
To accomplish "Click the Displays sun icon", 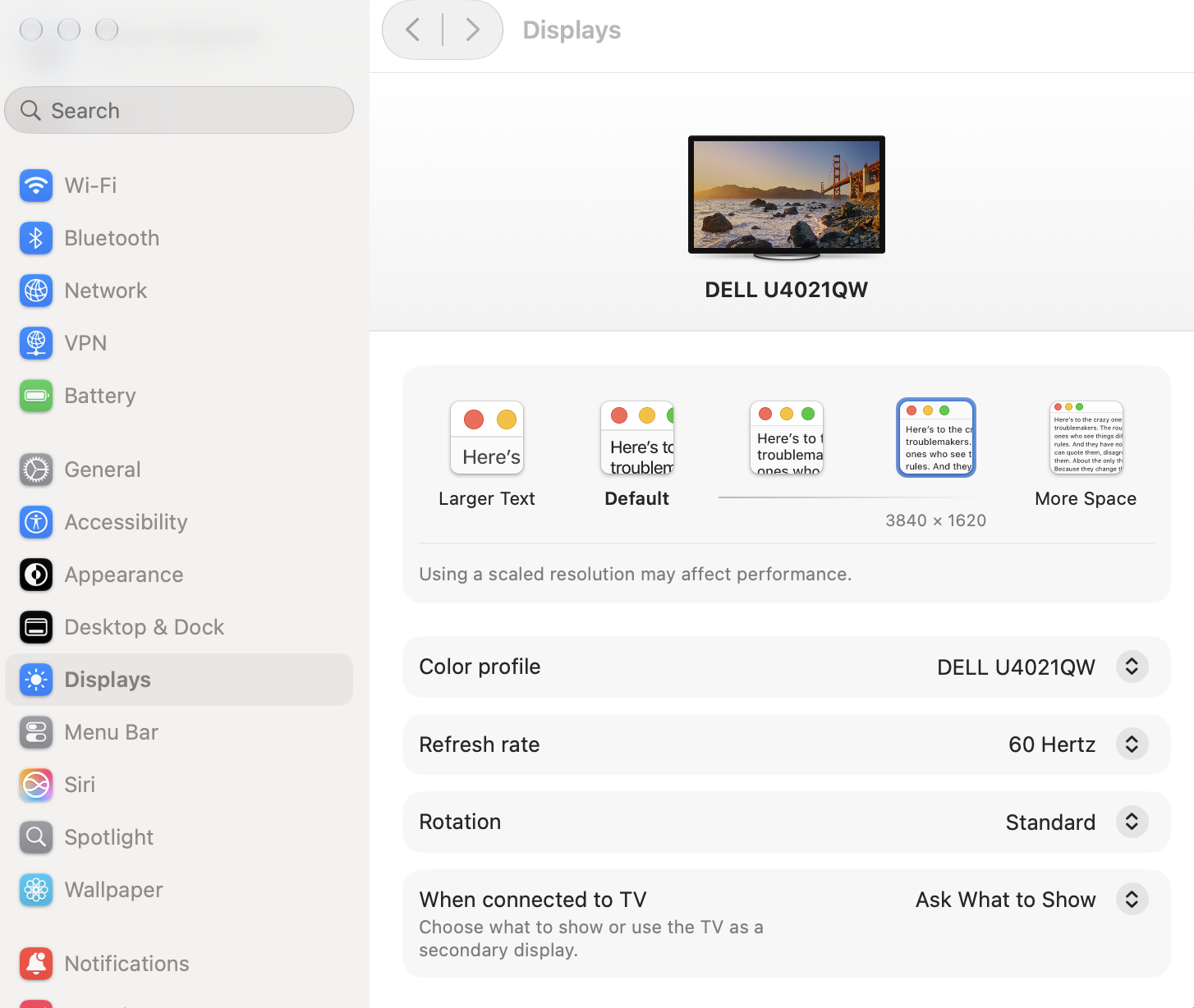I will click(x=36, y=680).
